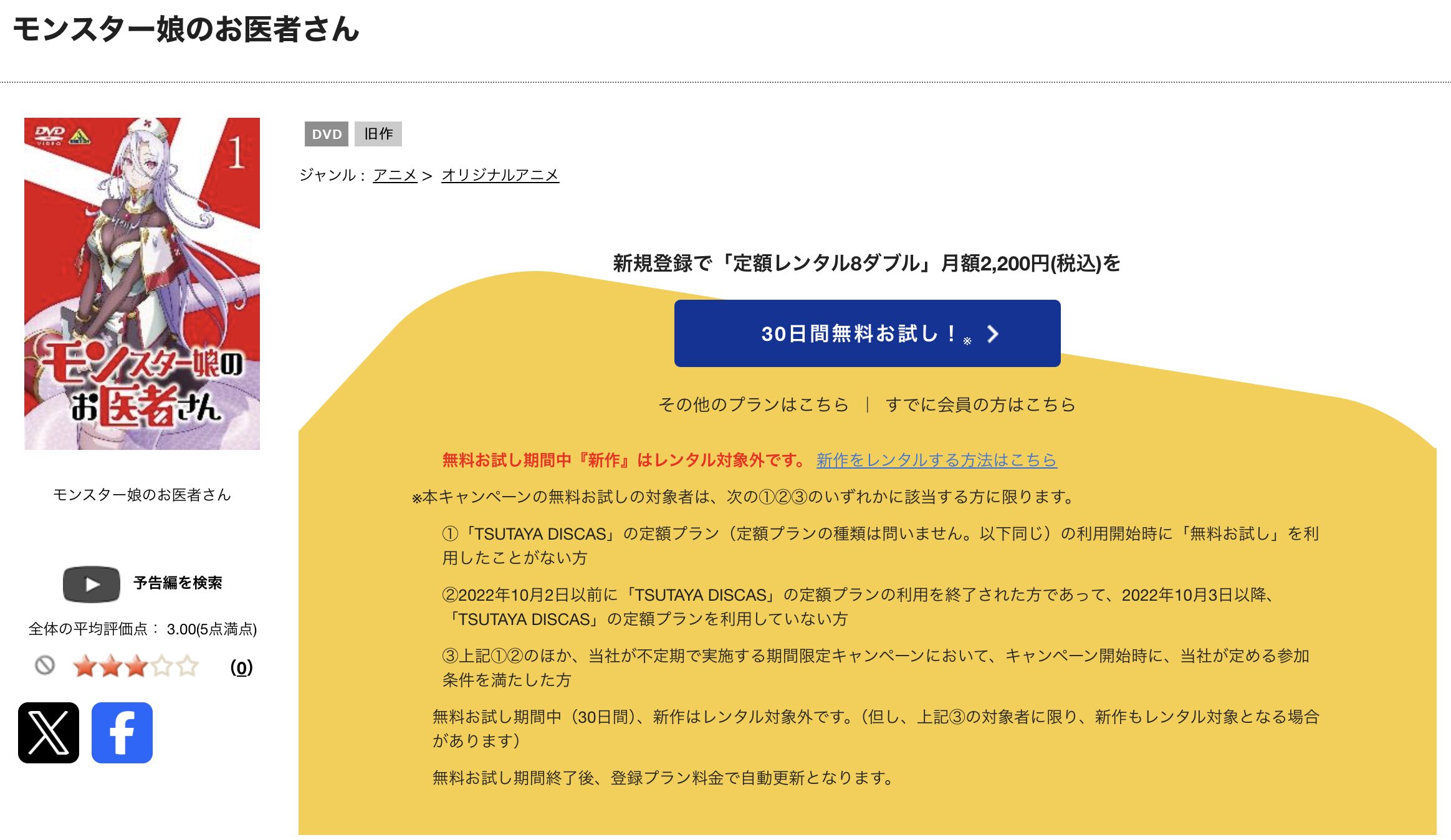Rate the title one star
The width and height of the screenshot is (1451, 840).
pyautogui.click(x=85, y=666)
